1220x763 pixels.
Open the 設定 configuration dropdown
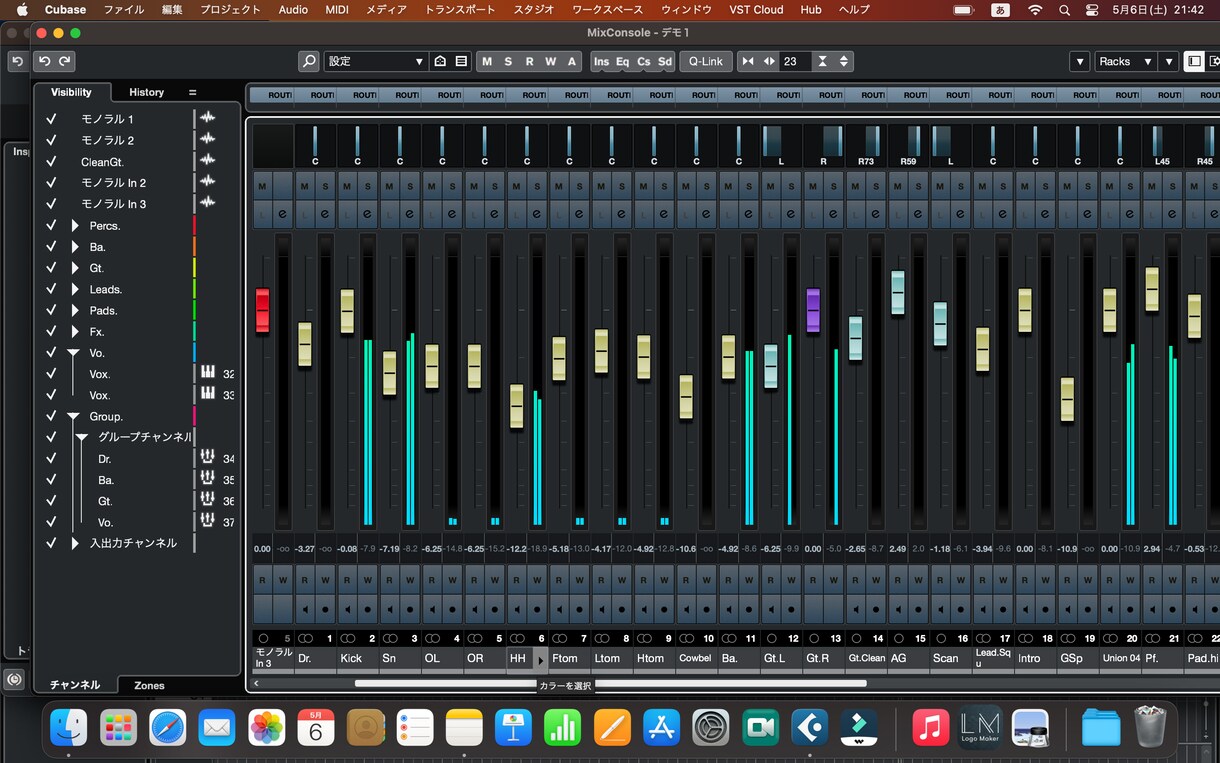point(376,61)
